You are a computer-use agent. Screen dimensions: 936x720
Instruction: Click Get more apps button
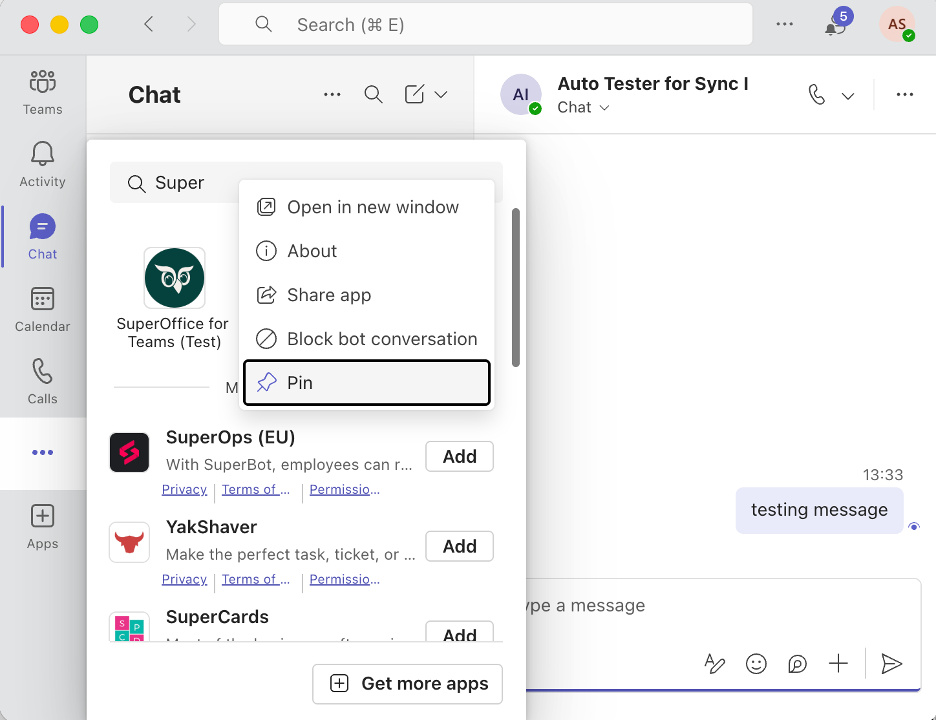click(407, 684)
